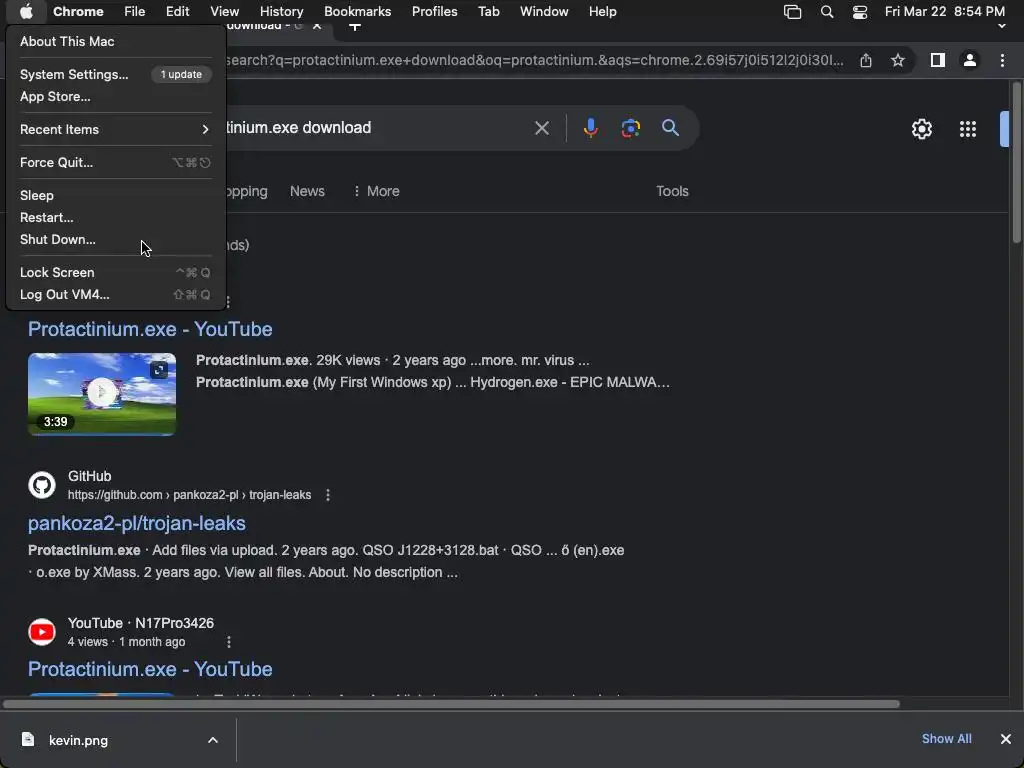Click kevin.png file icon in downloads bar
The width and height of the screenshot is (1024, 768).
(28, 739)
